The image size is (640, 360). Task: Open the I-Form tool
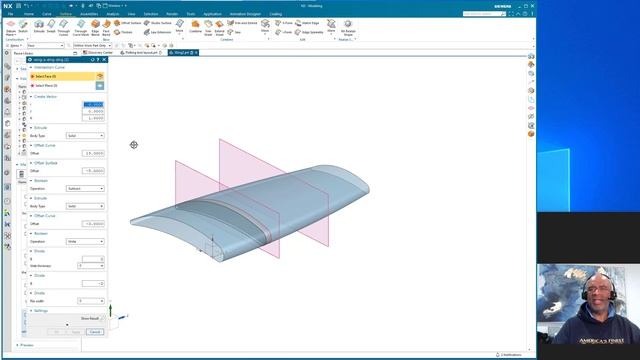tap(284, 32)
